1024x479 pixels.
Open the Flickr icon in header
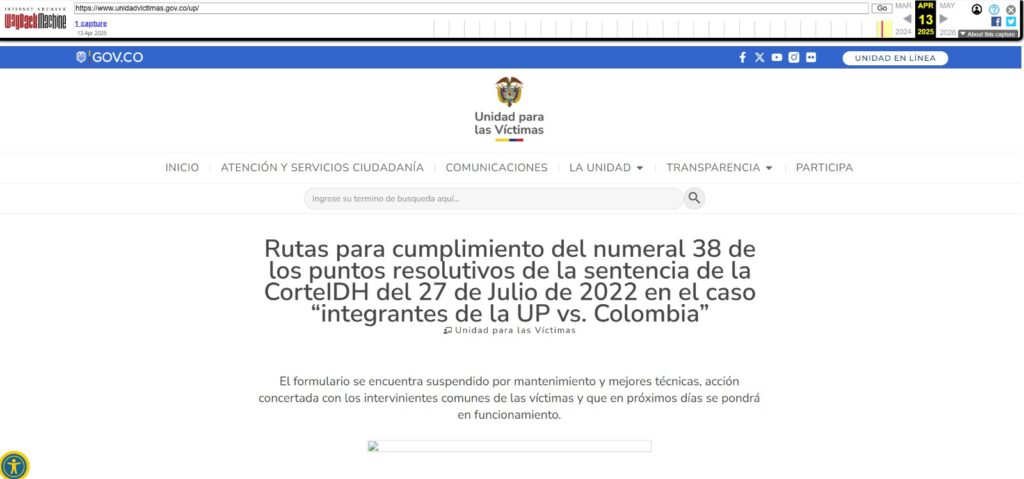coord(811,58)
